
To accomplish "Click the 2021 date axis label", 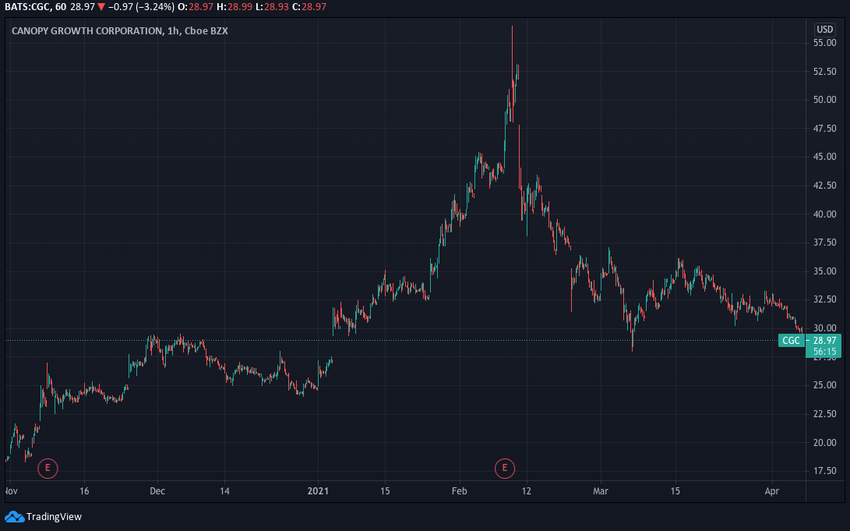I will (318, 491).
